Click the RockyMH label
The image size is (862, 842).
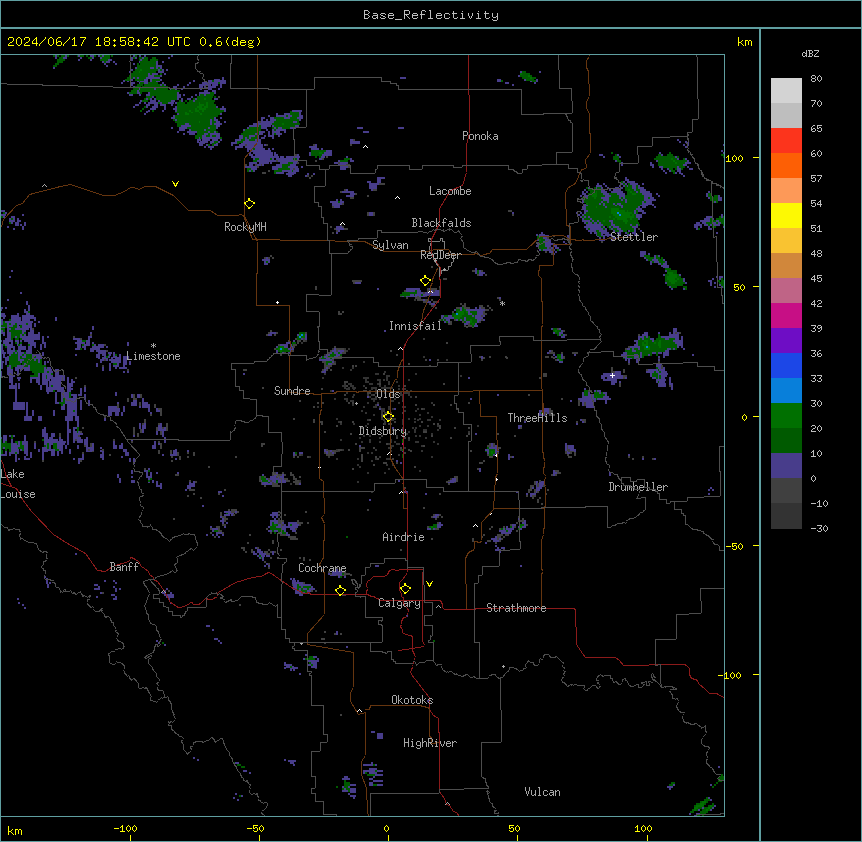click(x=245, y=227)
